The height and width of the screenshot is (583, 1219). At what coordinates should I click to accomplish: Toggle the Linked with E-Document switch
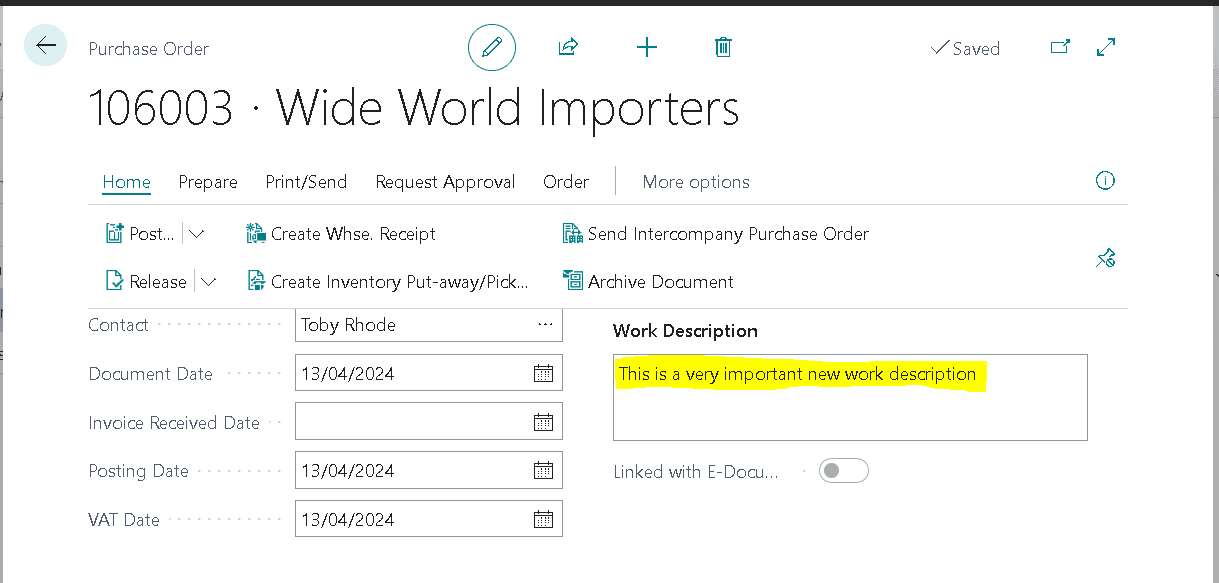843,471
